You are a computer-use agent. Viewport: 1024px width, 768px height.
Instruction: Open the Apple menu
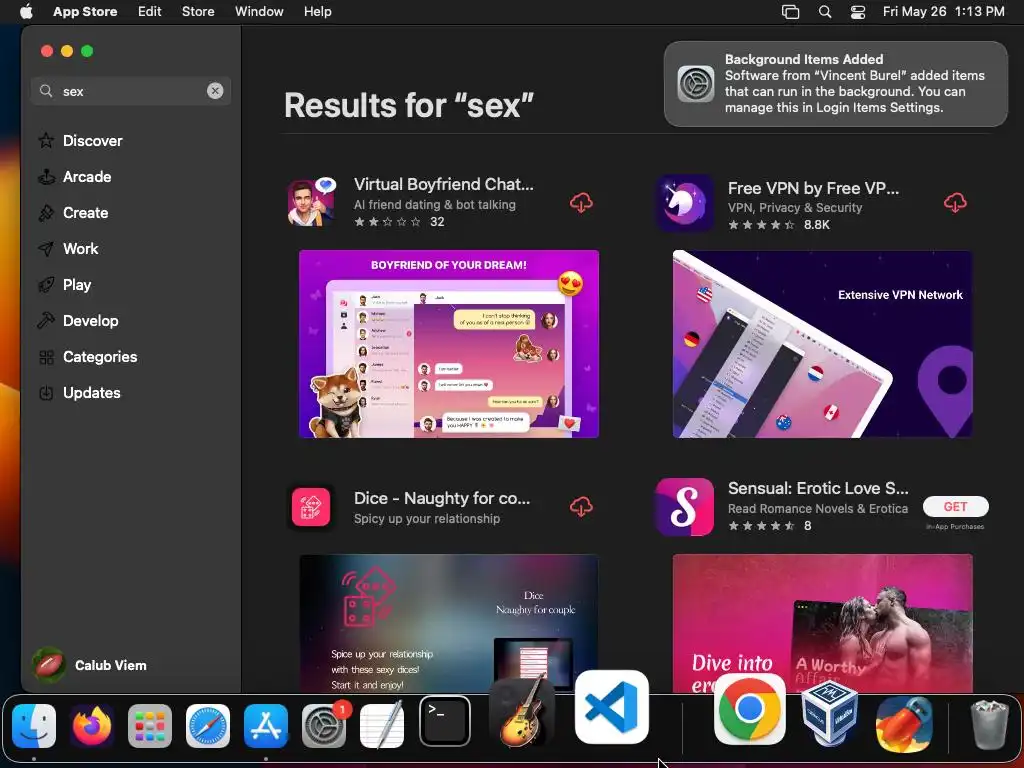point(26,12)
